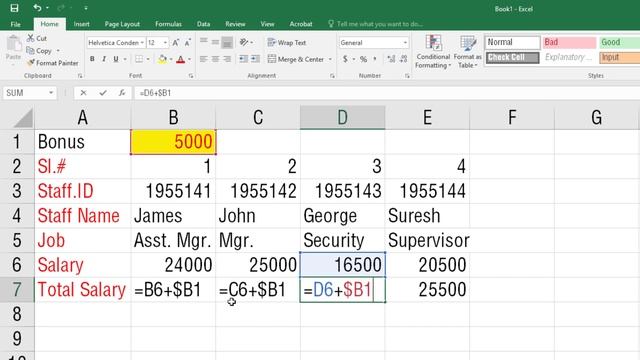Viewport: 640px width, 360px height.
Task: Click the Borders icon
Action: click(139, 59)
